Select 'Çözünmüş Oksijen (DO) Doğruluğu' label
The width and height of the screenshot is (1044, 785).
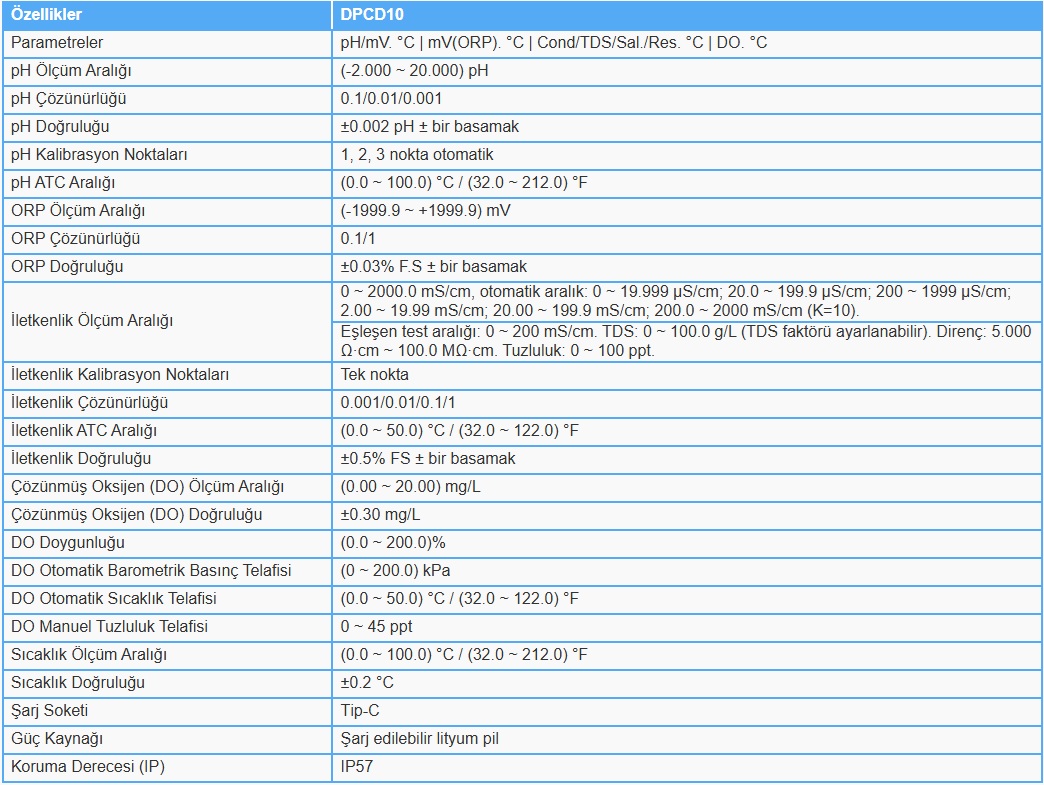tap(136, 514)
